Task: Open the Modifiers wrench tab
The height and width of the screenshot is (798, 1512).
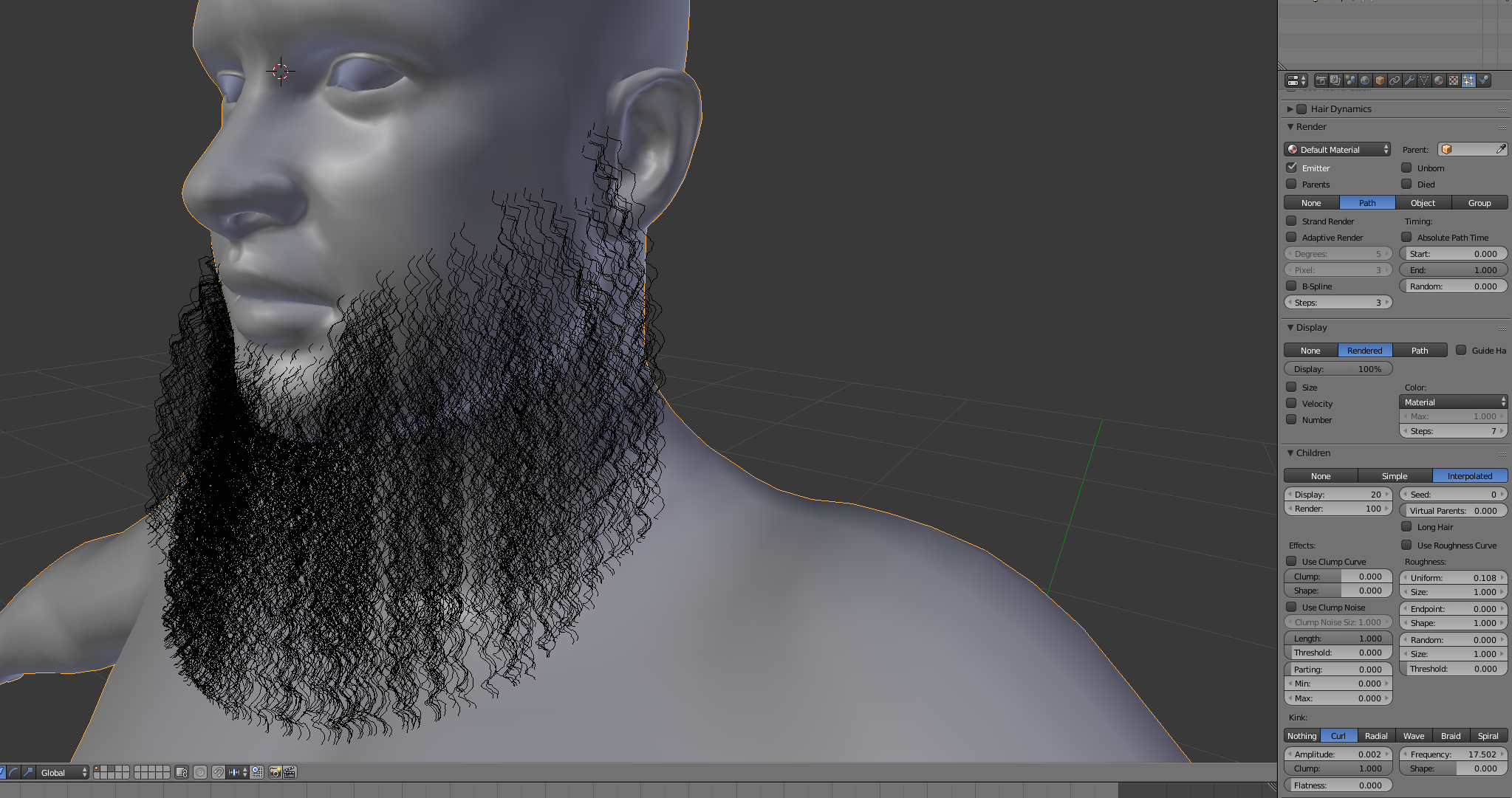Action: click(x=1409, y=80)
